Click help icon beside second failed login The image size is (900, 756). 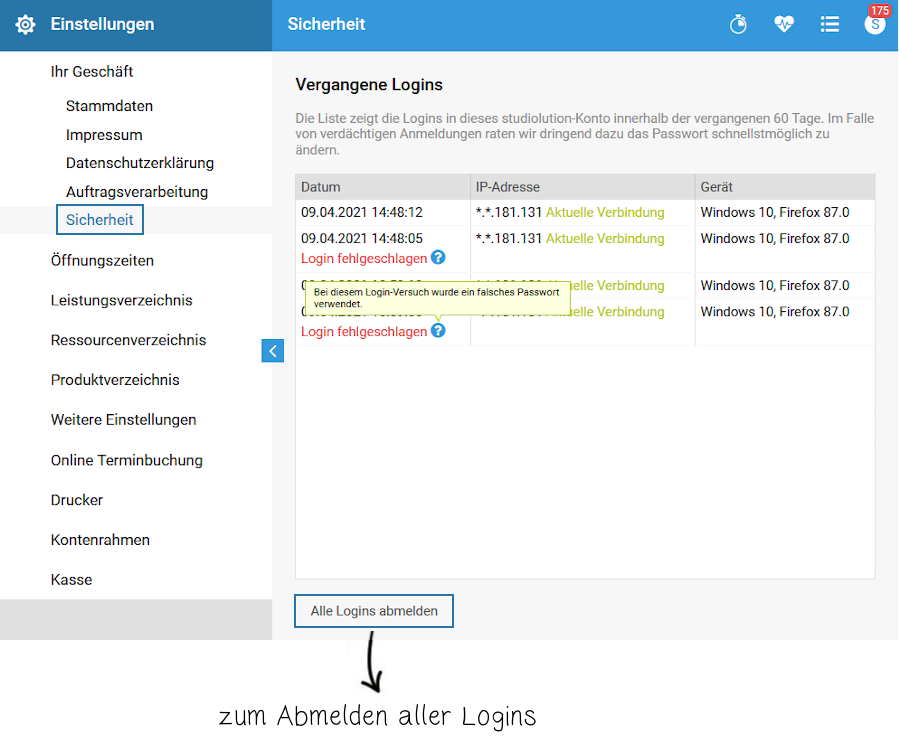tap(438, 331)
